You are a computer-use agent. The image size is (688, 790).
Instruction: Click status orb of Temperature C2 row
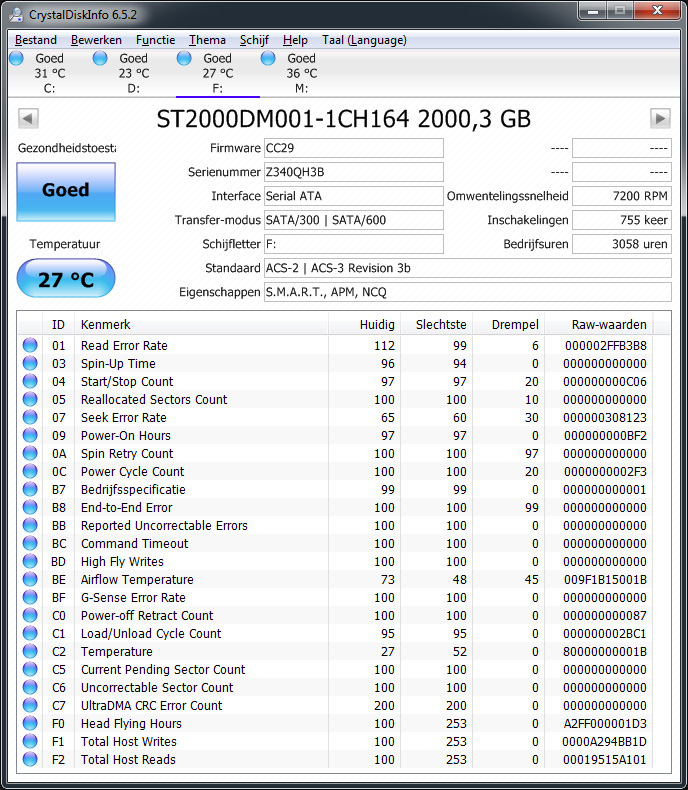pos(30,651)
